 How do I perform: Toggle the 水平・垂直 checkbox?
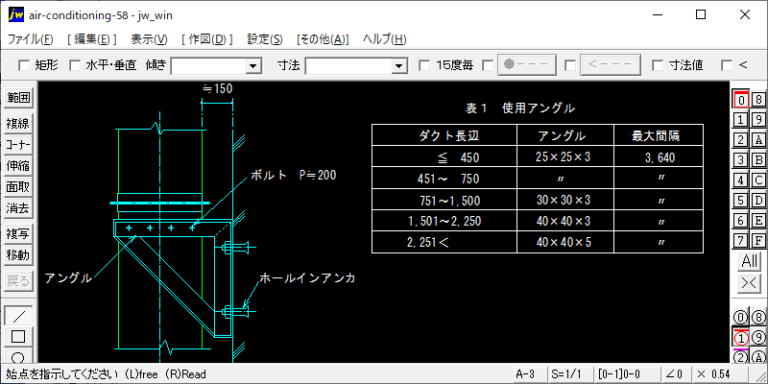click(74, 65)
